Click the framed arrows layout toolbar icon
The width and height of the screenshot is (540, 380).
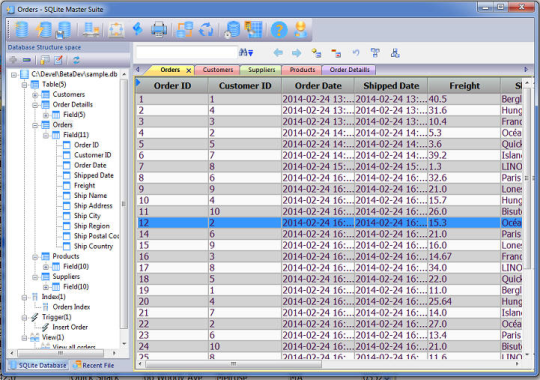tap(116, 30)
